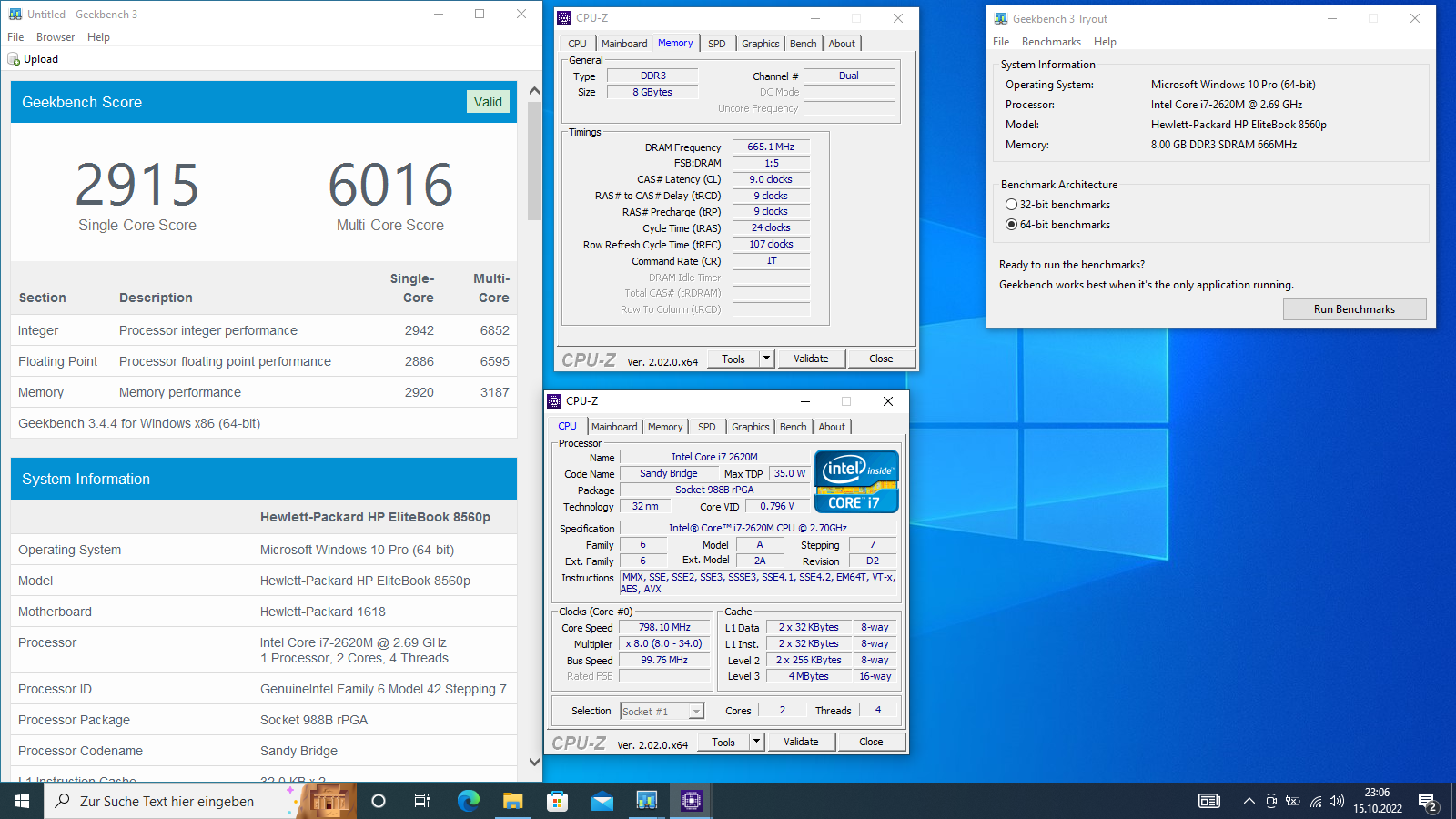This screenshot has height=819, width=1456.
Task: Switch to Memory tab in lower CPU-Z window
Action: point(665,427)
